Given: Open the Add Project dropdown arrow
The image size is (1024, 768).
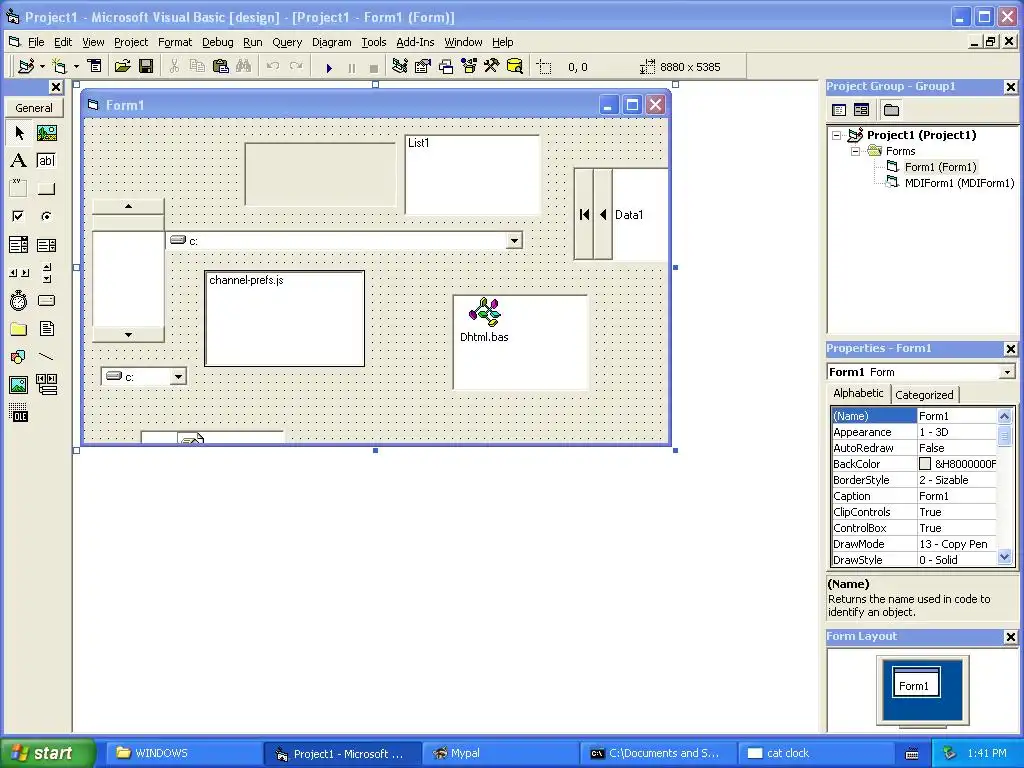Looking at the screenshot, I should coord(42,66).
